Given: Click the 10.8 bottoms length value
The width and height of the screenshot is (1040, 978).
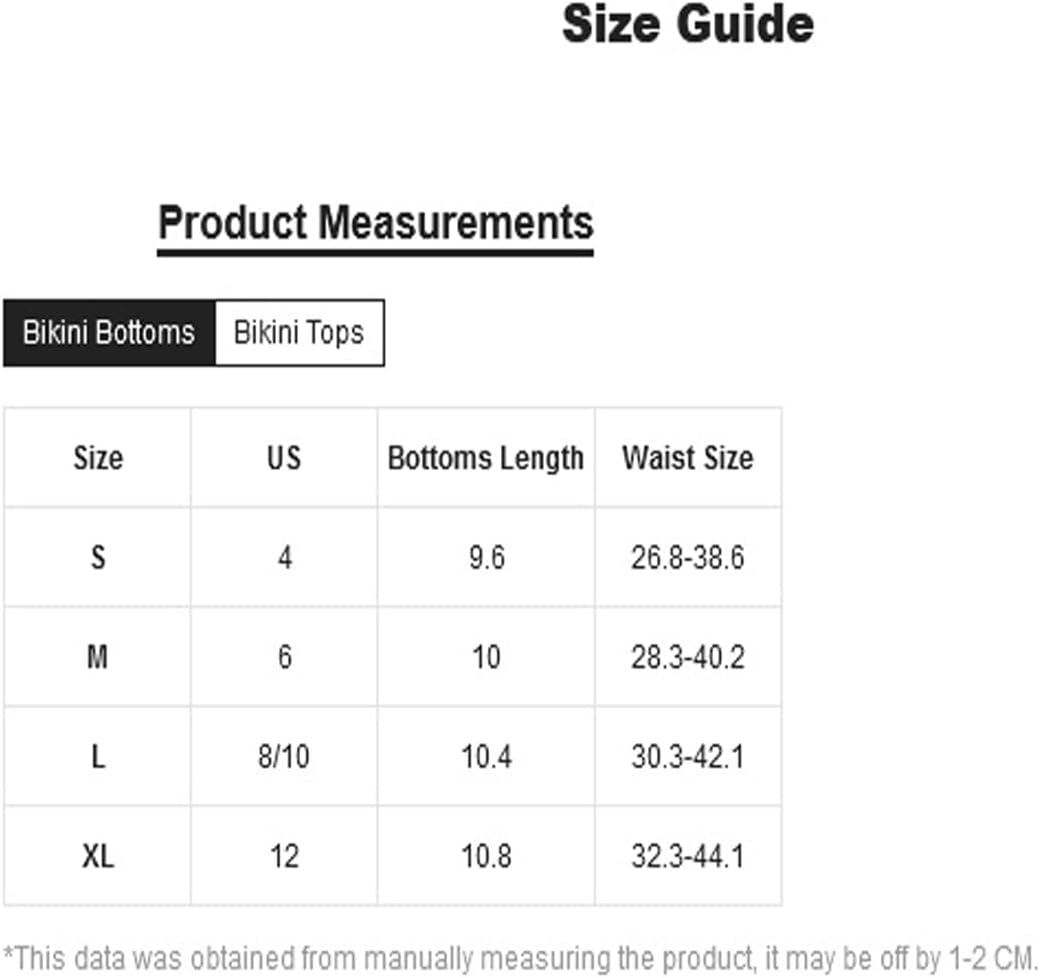Looking at the screenshot, I should pyautogui.click(x=486, y=855).
